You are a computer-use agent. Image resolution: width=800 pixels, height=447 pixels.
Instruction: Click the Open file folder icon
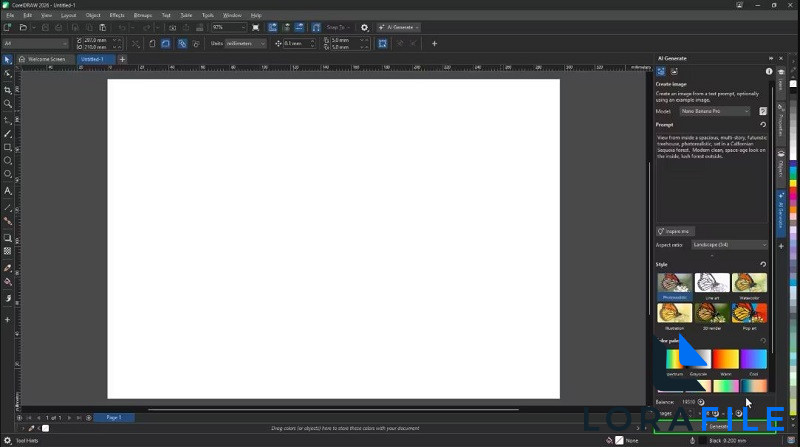[23, 28]
